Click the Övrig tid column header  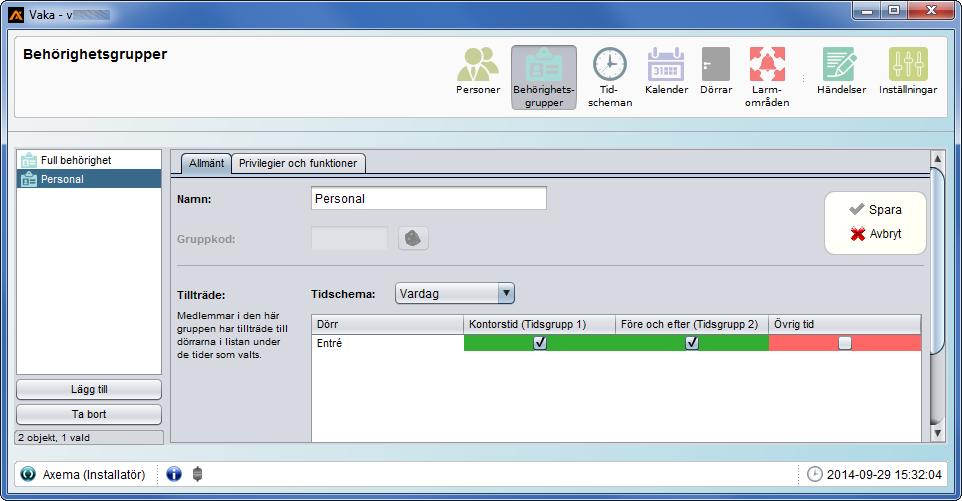coord(845,324)
